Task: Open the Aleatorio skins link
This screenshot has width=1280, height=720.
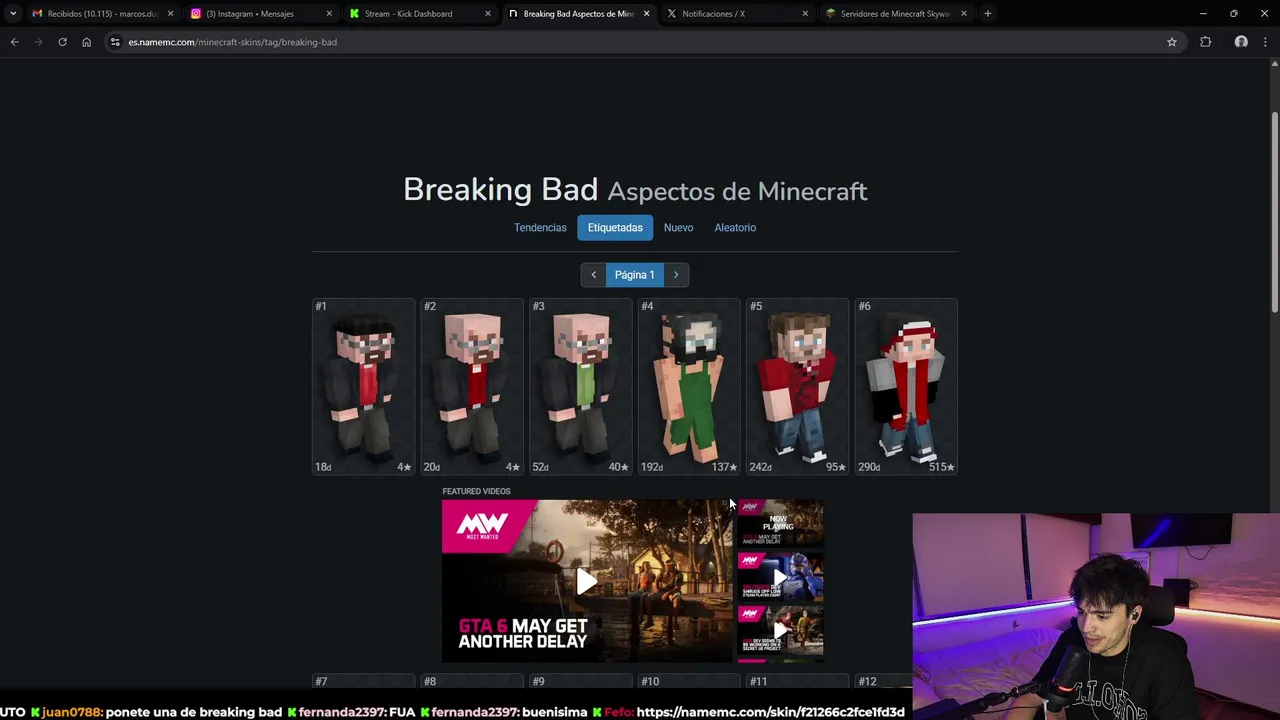Action: point(735,228)
